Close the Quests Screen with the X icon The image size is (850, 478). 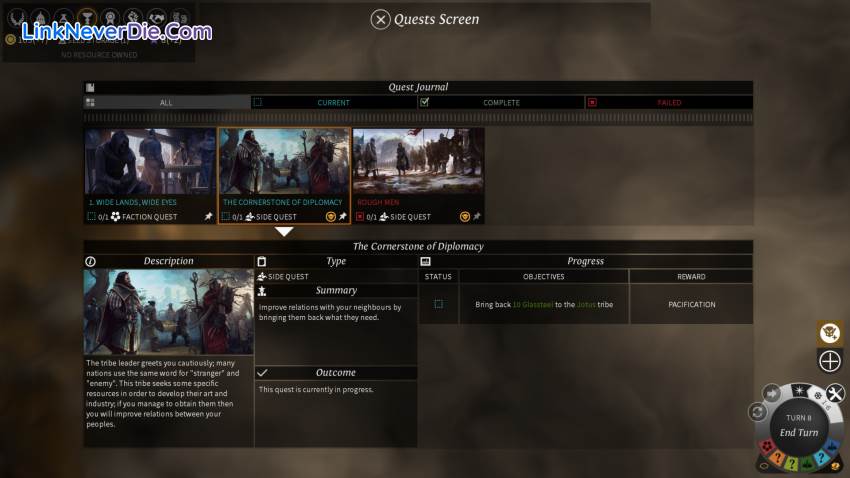pyautogui.click(x=381, y=20)
